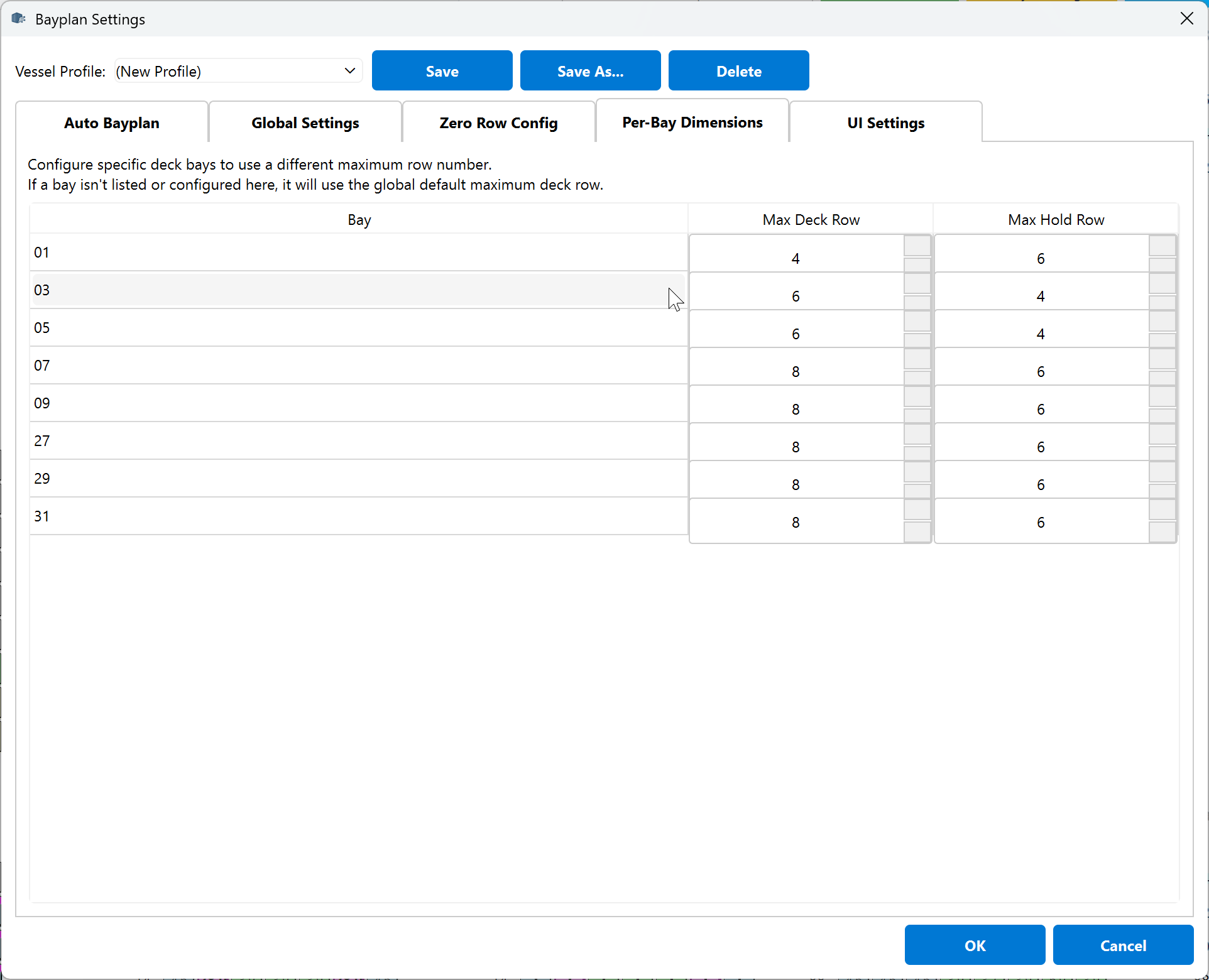Select bay 03 row
This screenshot has height=980, width=1209.
pyautogui.click(x=358, y=290)
